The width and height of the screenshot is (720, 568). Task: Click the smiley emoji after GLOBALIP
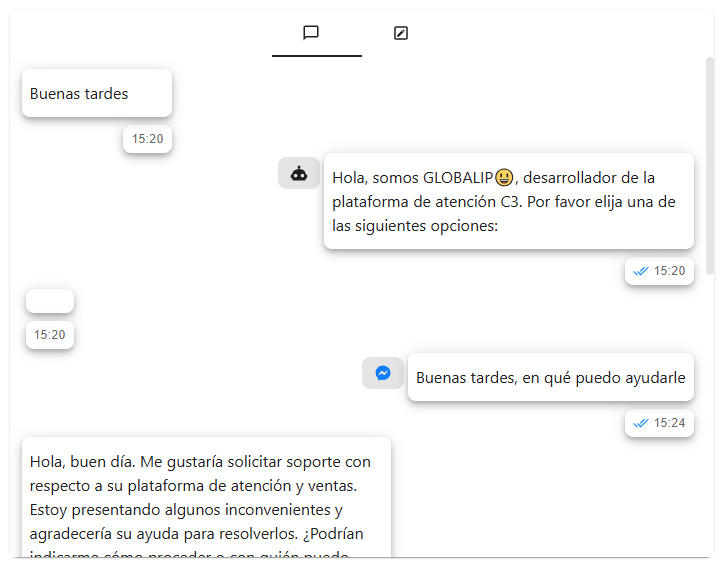coord(504,177)
